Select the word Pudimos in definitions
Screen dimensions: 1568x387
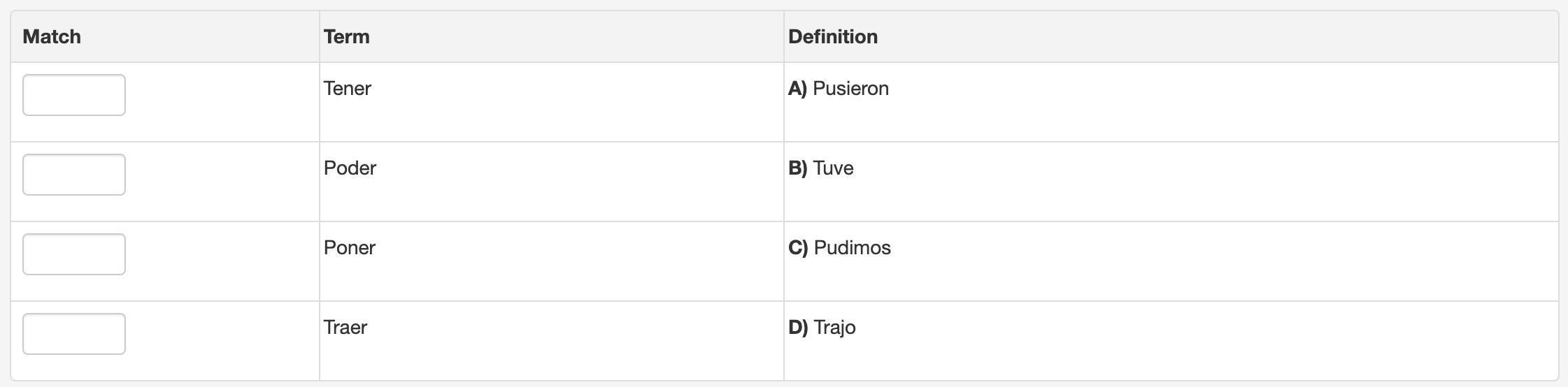(852, 248)
